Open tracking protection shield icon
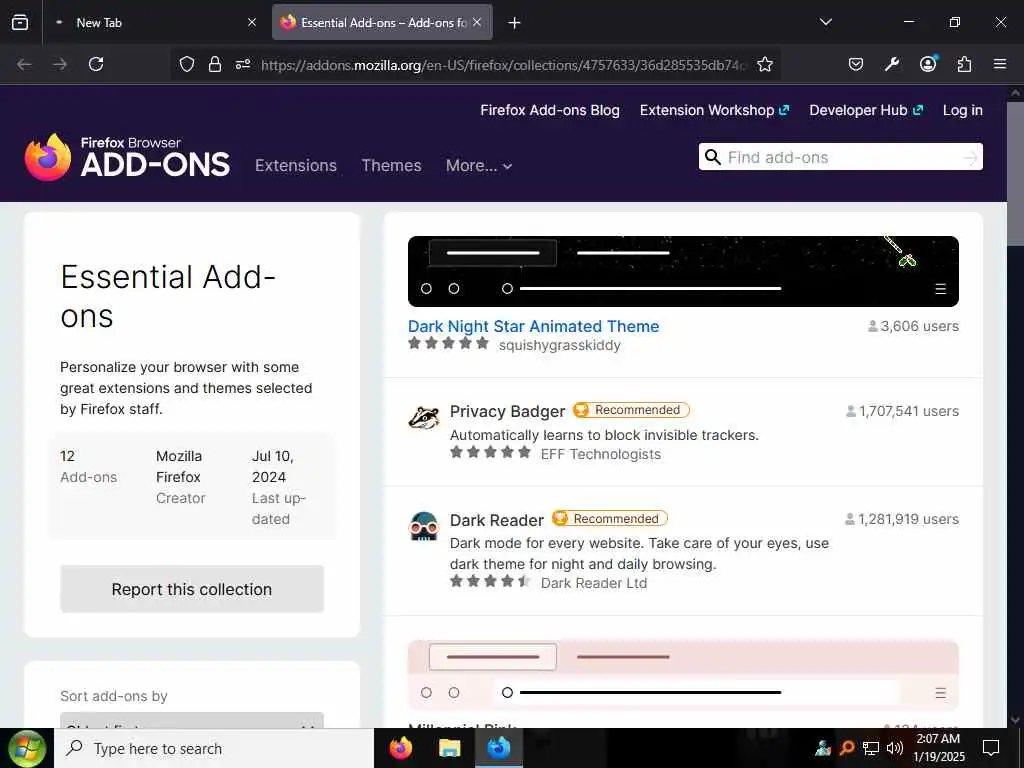The width and height of the screenshot is (1024, 768). (187, 64)
